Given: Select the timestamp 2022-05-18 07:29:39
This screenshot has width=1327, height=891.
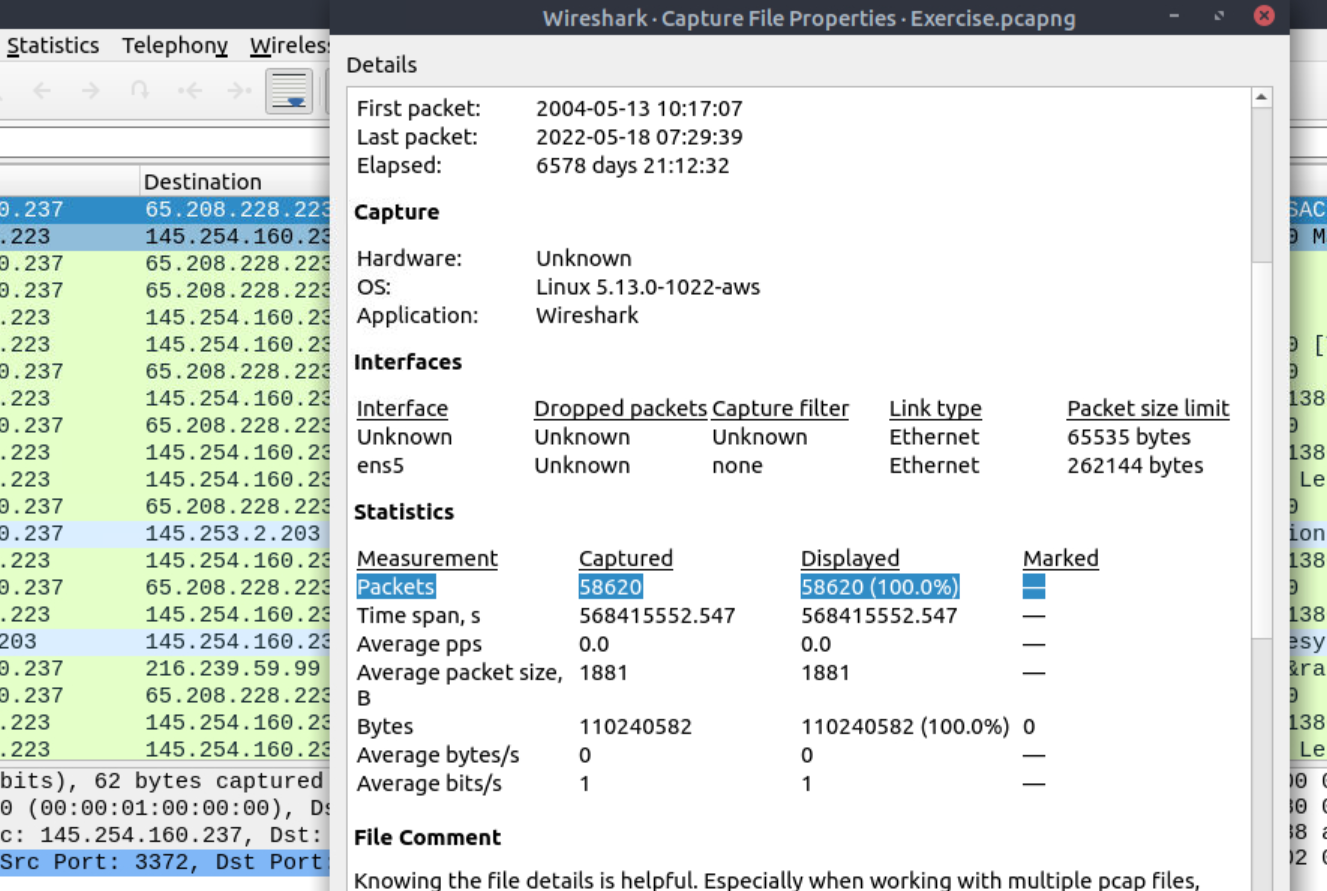Looking at the screenshot, I should 640,137.
